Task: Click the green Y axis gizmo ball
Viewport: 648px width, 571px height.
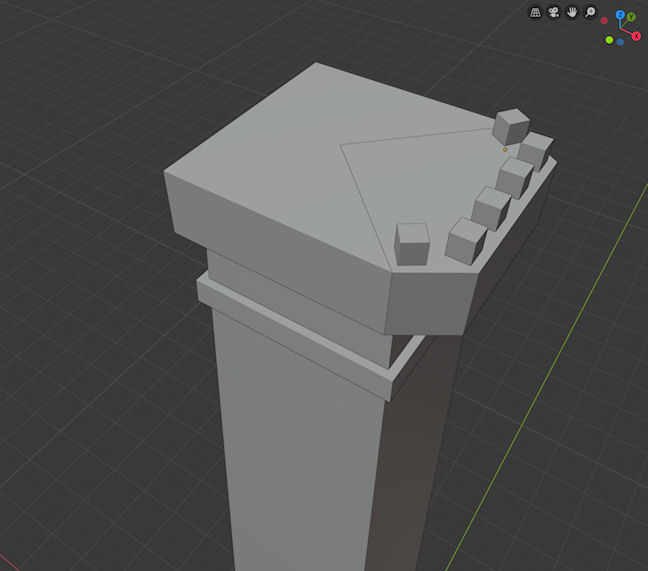Action: click(632, 16)
